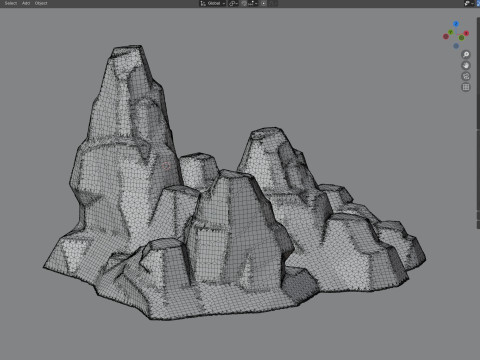Toggle proportional editing
Image resolution: width=480 pixels, height=360 pixels.
click(263, 3)
